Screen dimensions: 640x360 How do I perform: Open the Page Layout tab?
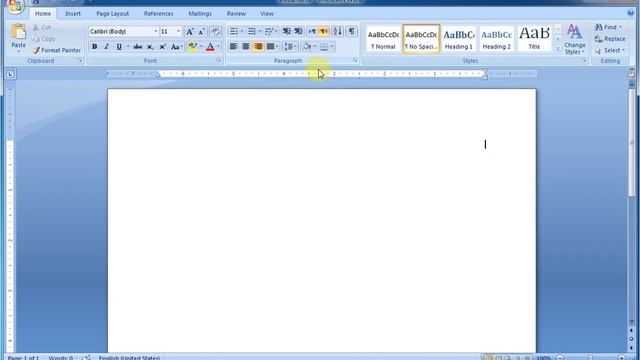tap(113, 13)
